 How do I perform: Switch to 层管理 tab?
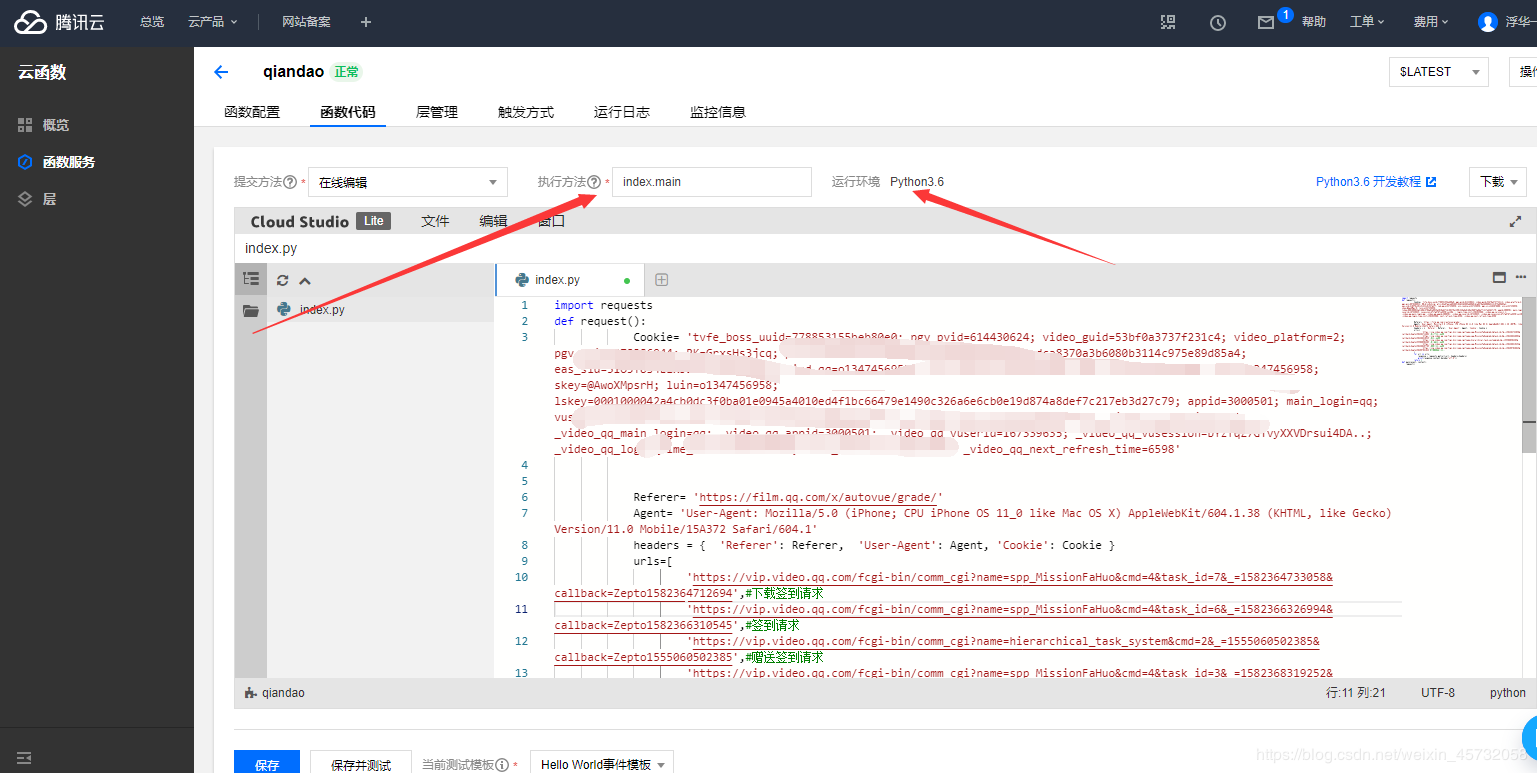coord(437,112)
